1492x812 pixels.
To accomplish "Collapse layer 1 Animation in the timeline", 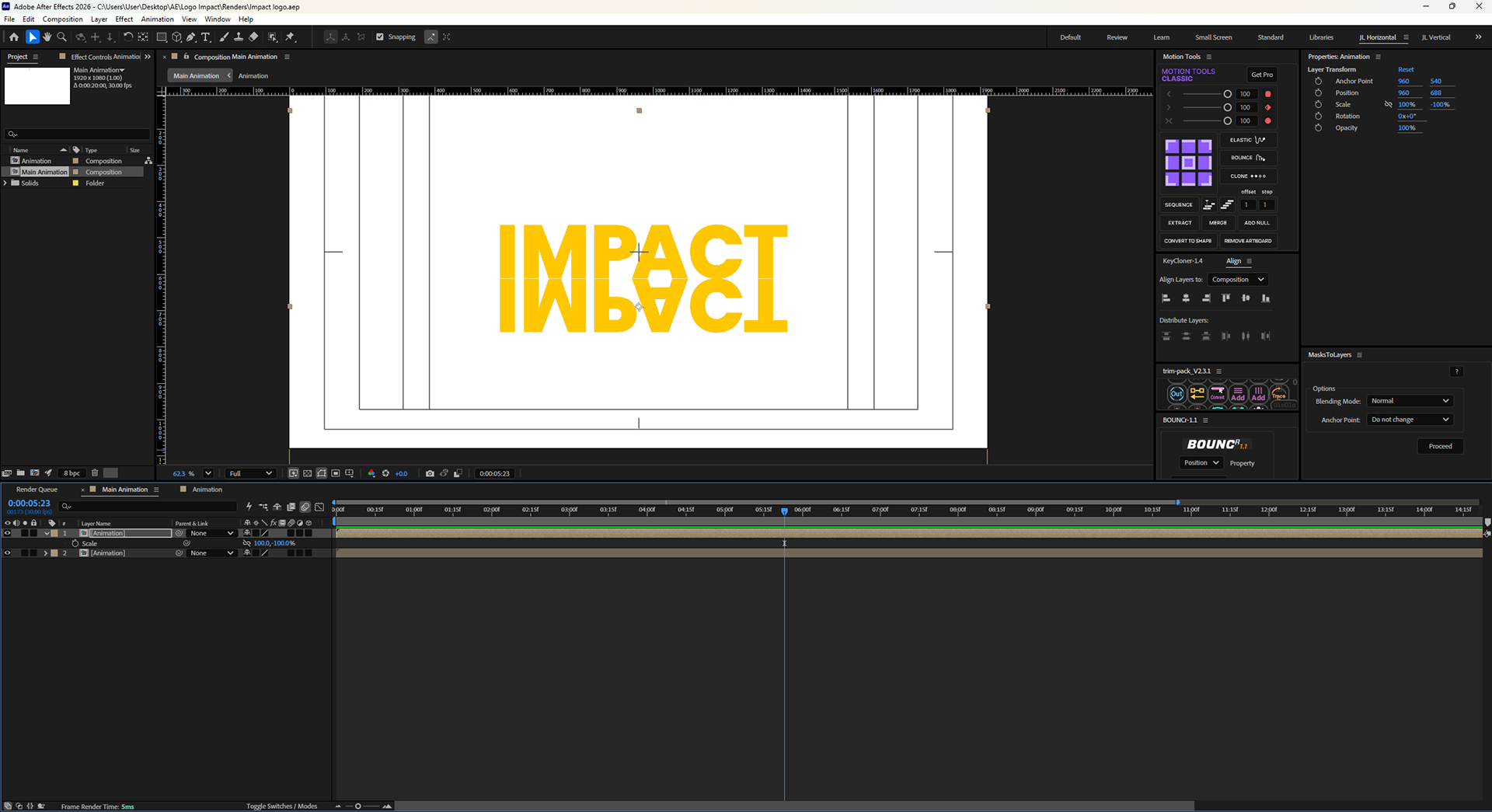I will 47,533.
